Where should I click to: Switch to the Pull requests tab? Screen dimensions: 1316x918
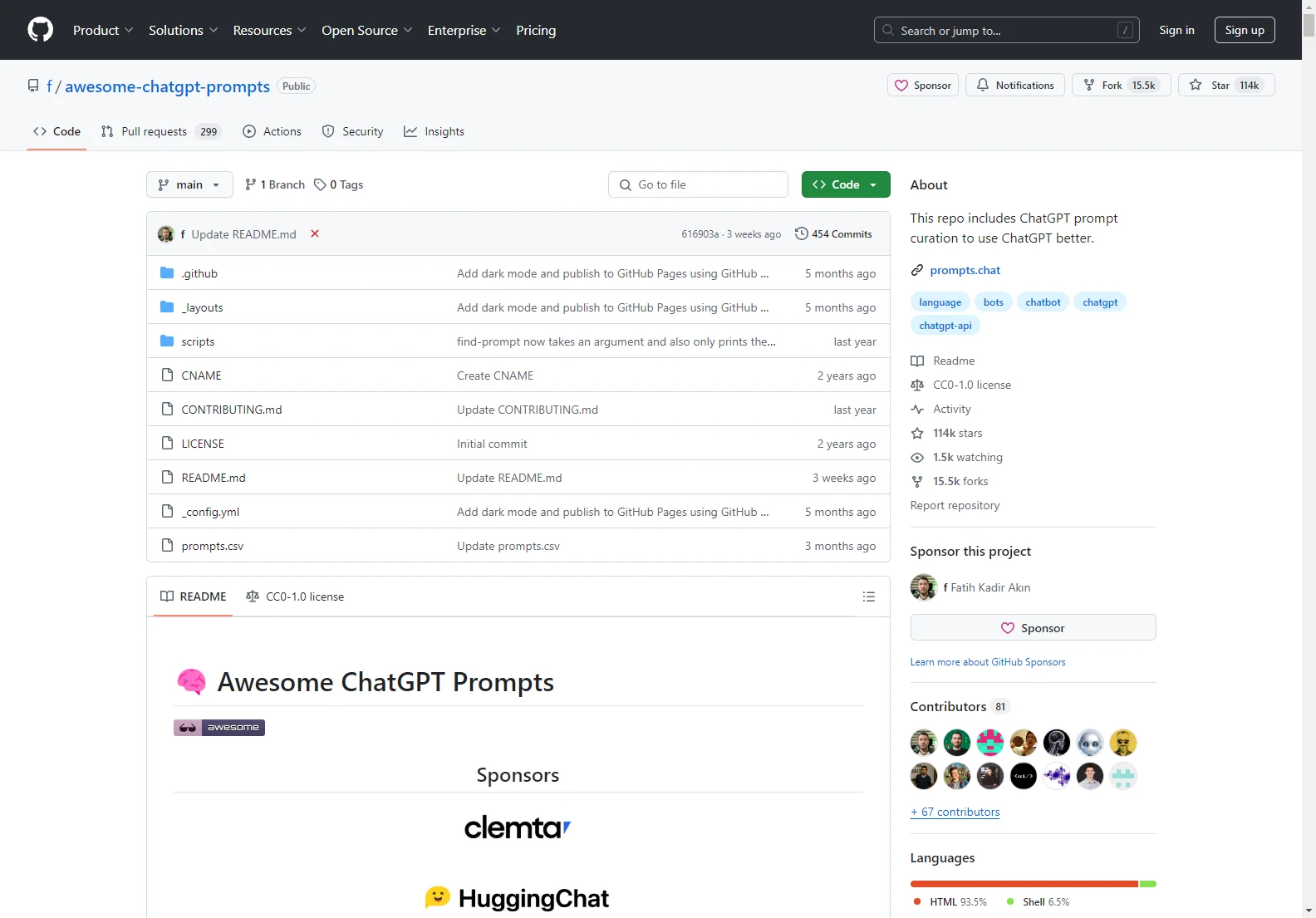(x=161, y=131)
